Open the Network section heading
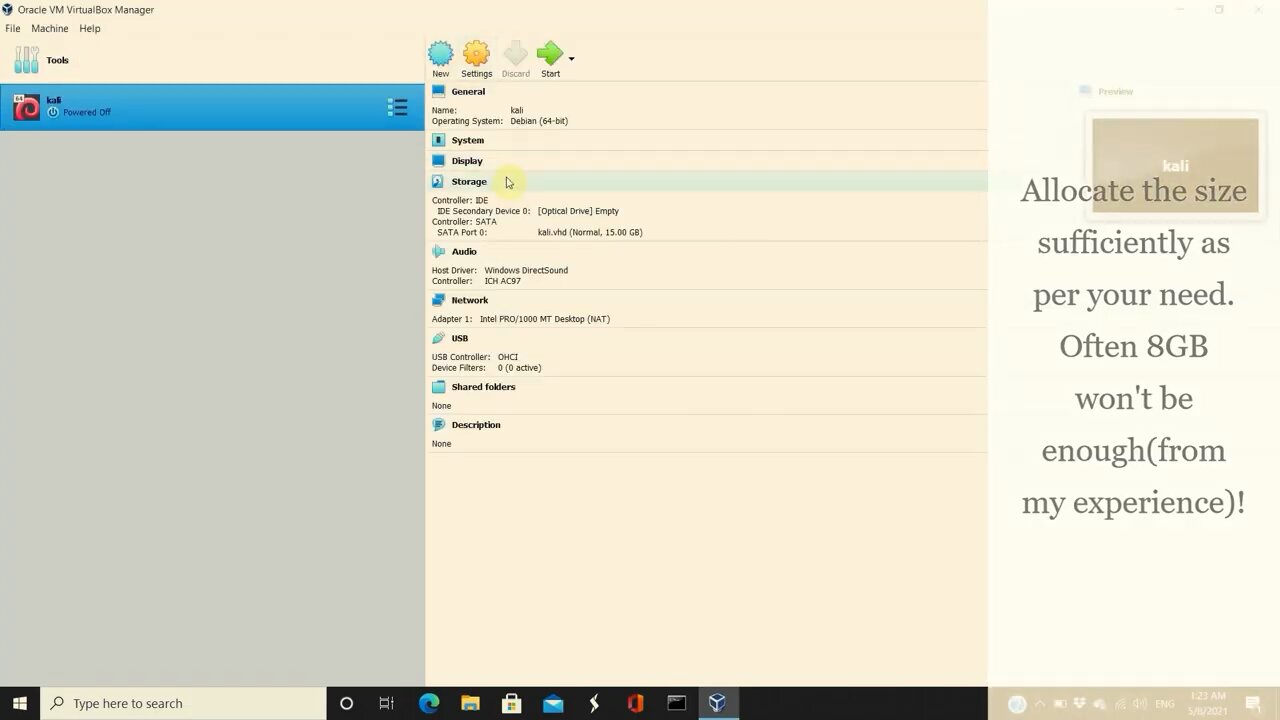The image size is (1280, 720). [x=470, y=300]
